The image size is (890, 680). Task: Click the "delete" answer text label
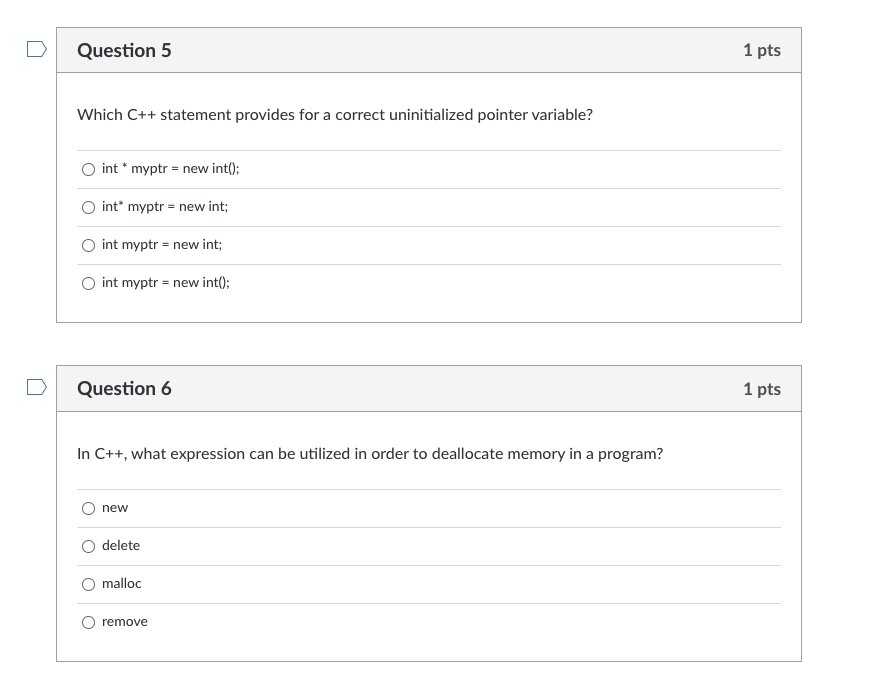tap(120, 546)
